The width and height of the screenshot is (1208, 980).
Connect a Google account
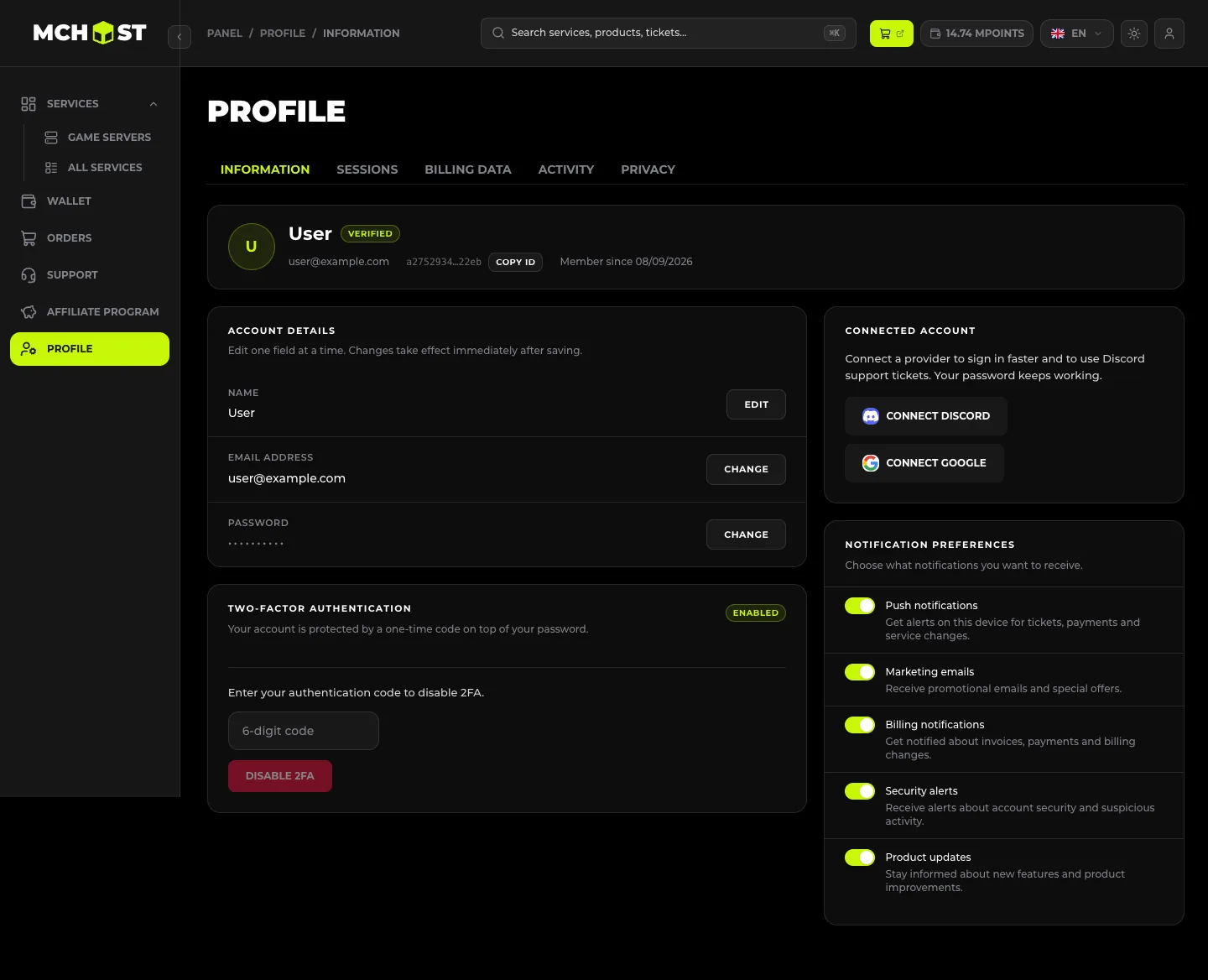pos(924,463)
